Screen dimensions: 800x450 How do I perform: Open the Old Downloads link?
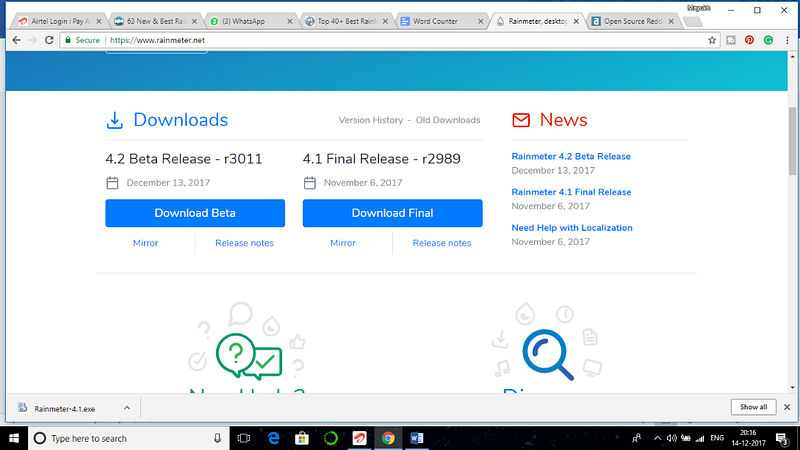pyautogui.click(x=448, y=120)
